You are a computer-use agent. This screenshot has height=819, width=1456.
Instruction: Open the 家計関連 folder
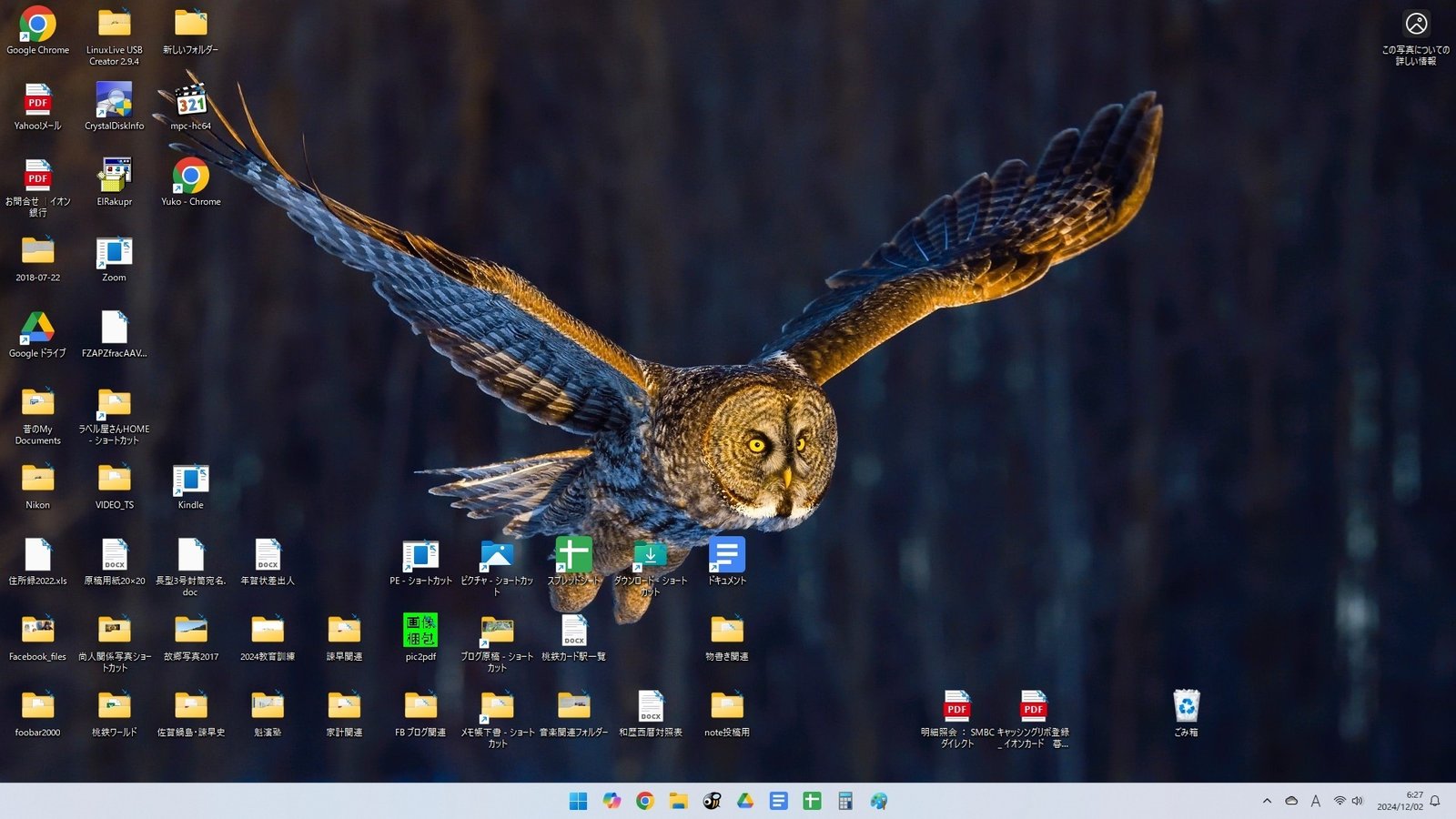[x=344, y=713]
